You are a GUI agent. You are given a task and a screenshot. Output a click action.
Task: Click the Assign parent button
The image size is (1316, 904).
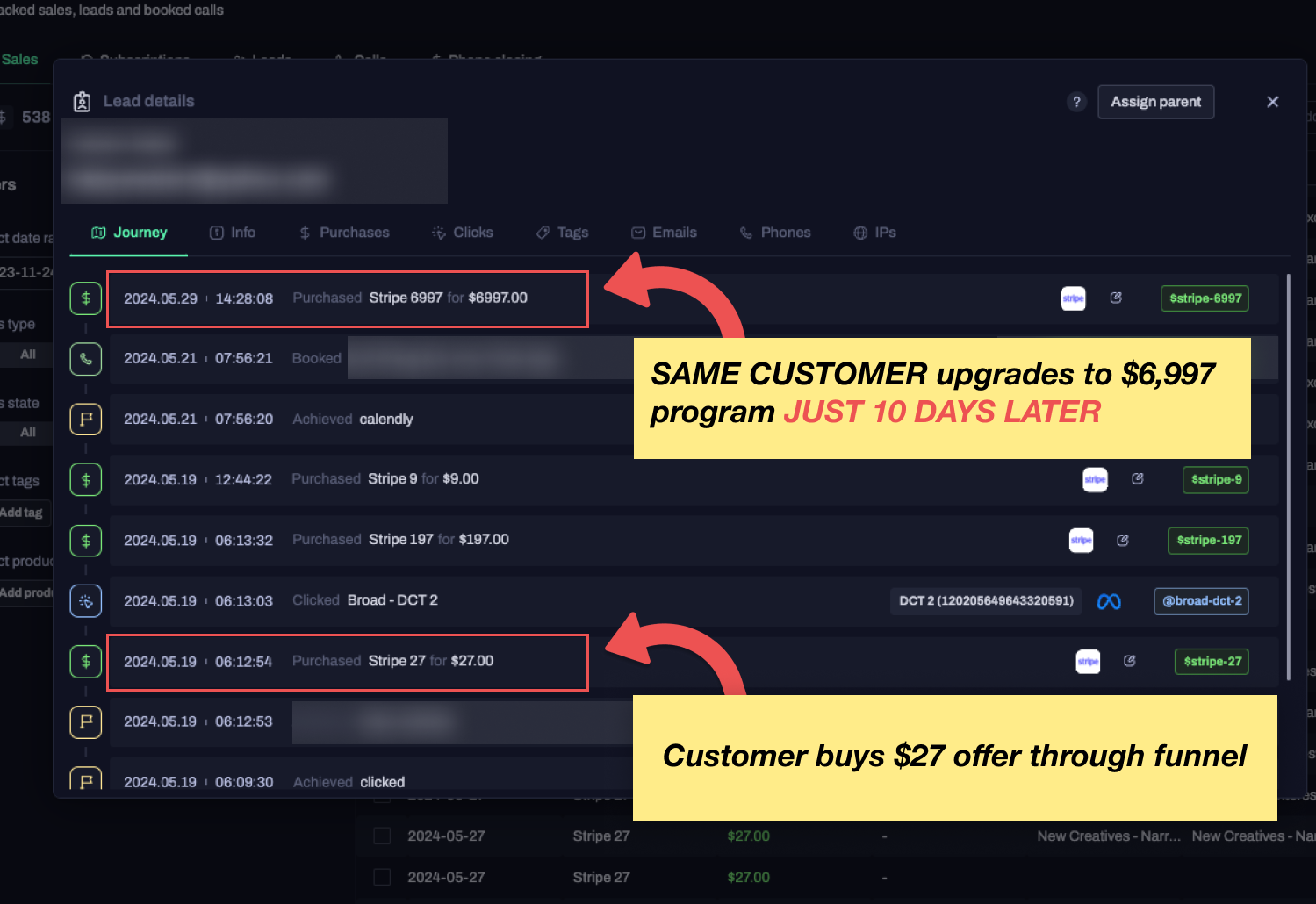pos(1156,102)
